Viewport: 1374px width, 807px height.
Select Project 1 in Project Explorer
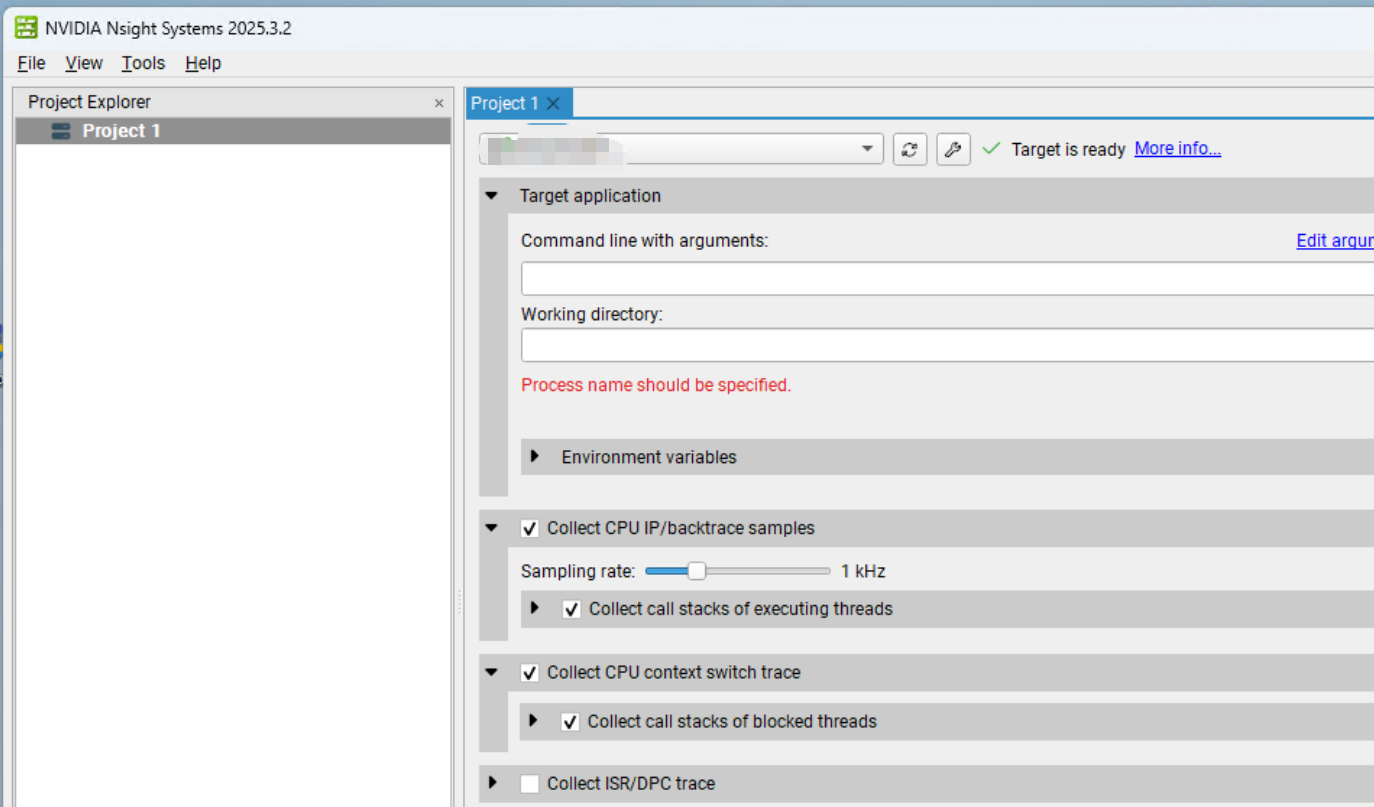pos(120,130)
